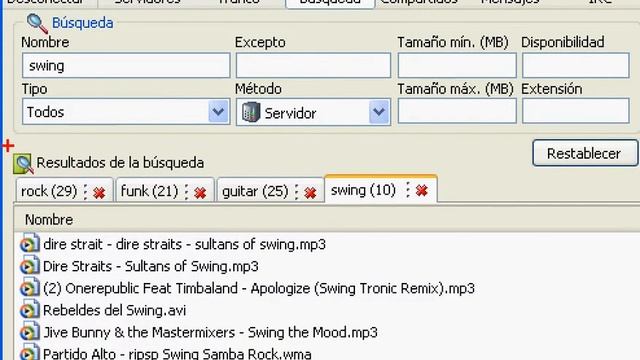640x360 pixels.
Task: Select 'Dire Straits - Sultans of Swing.mp3'
Action: click(x=151, y=266)
